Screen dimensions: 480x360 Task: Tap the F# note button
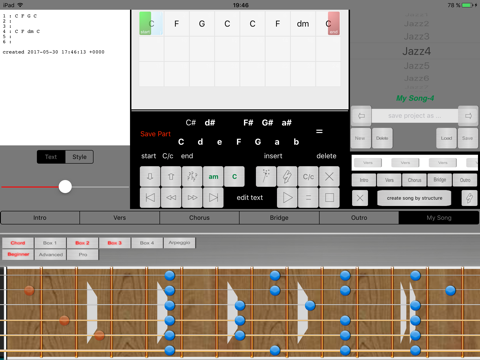248,123
